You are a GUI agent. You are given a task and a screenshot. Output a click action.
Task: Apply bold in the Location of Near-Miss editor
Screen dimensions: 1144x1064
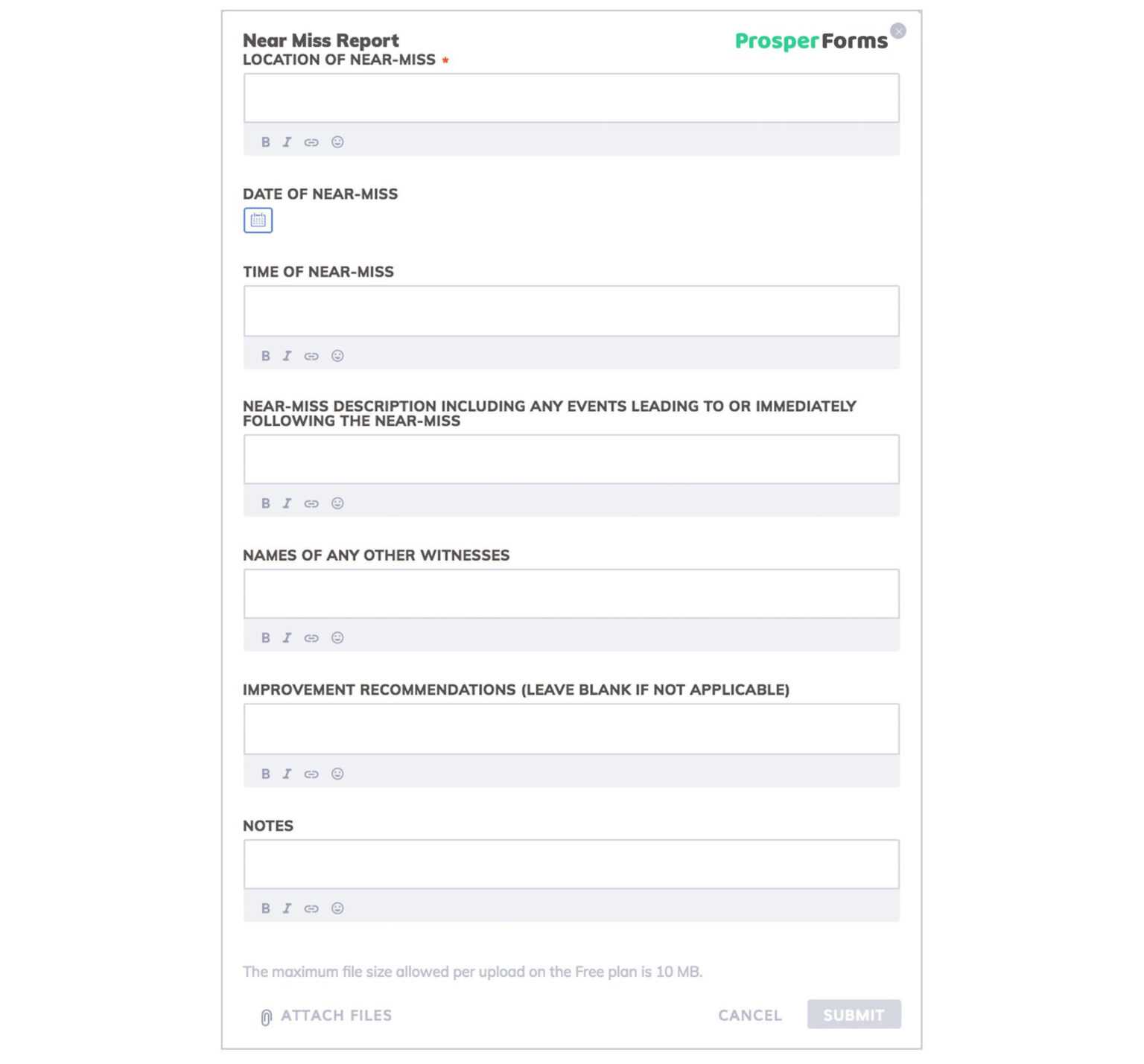pyautogui.click(x=266, y=142)
